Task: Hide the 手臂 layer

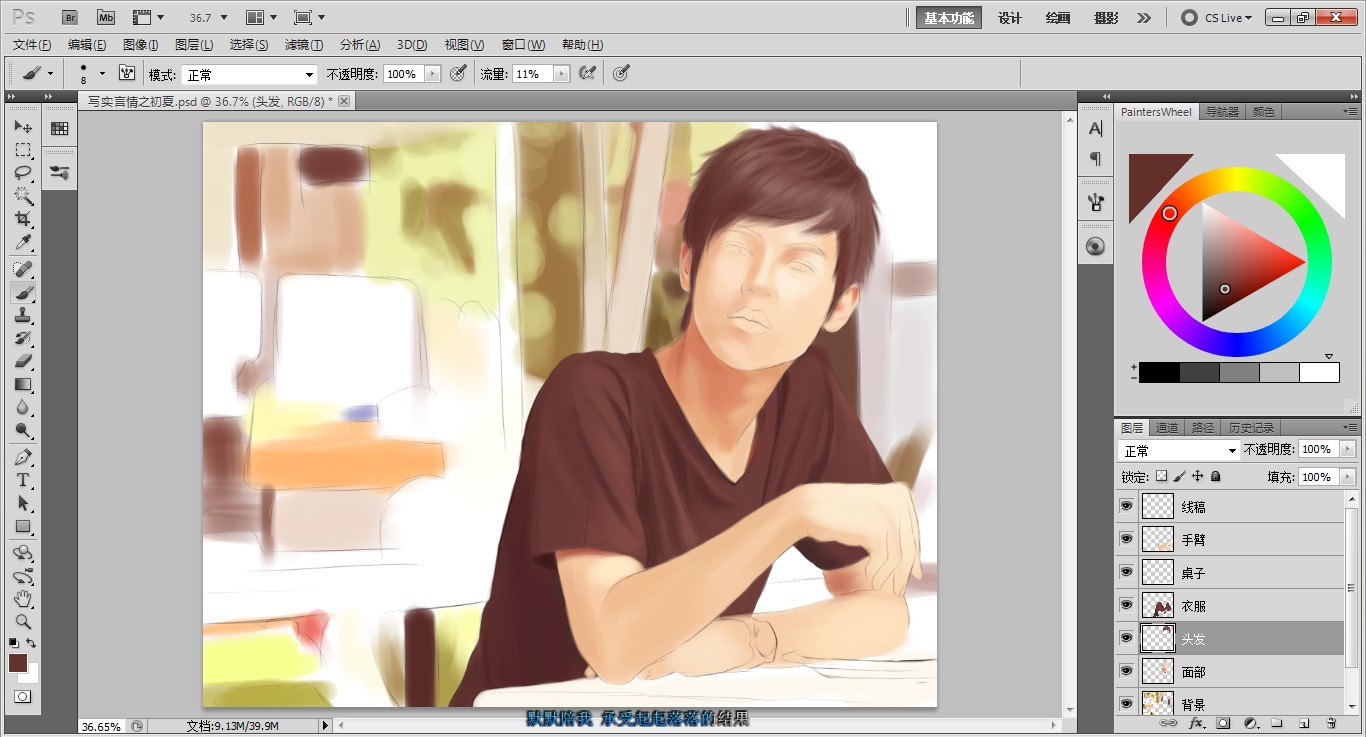Action: [x=1127, y=540]
